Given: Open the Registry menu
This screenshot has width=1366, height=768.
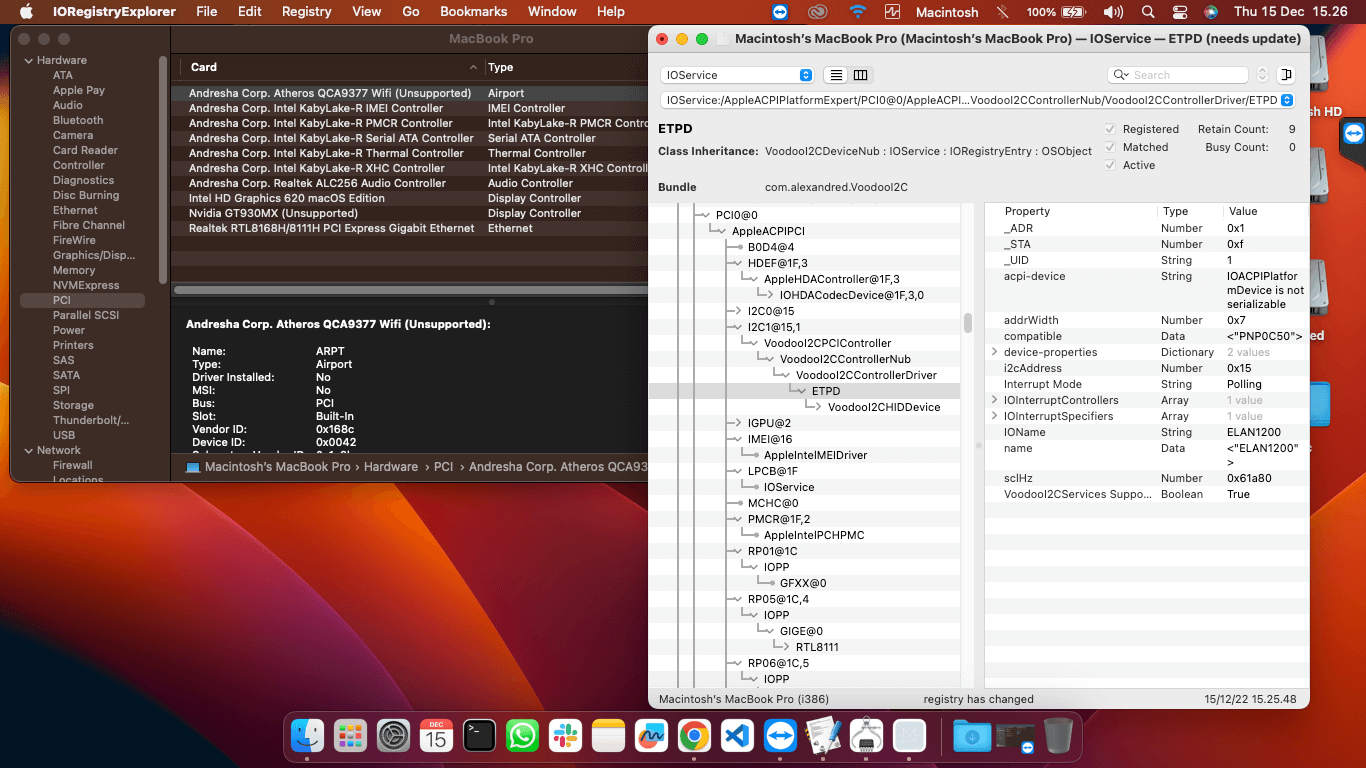Looking at the screenshot, I should (306, 11).
